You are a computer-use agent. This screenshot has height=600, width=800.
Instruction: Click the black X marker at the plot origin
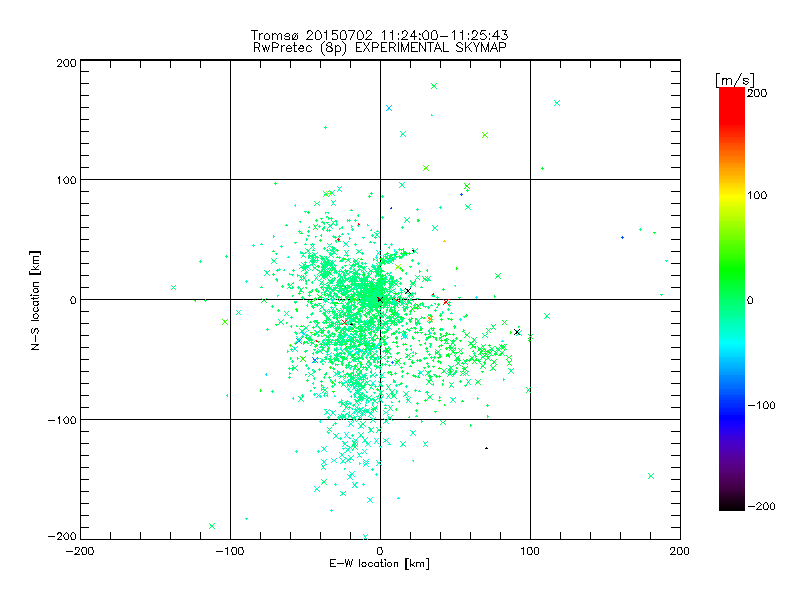point(380,299)
